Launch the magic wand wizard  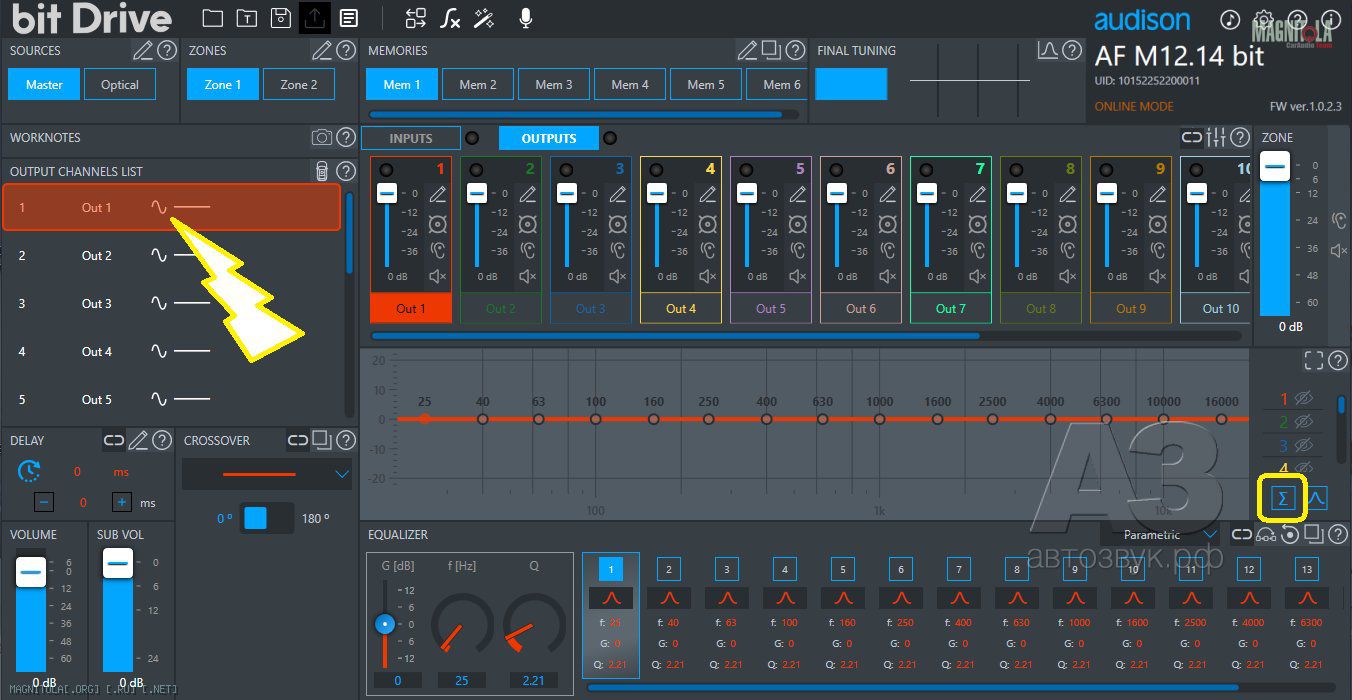click(485, 18)
